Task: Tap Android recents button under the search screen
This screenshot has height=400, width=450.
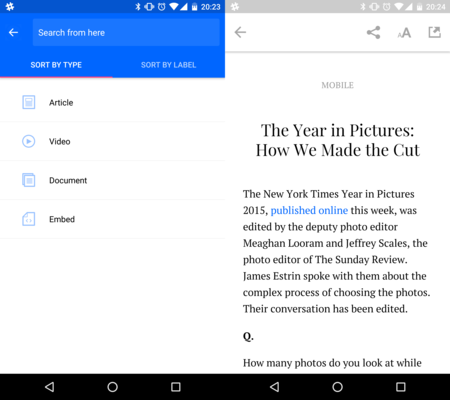Action: 176,387
